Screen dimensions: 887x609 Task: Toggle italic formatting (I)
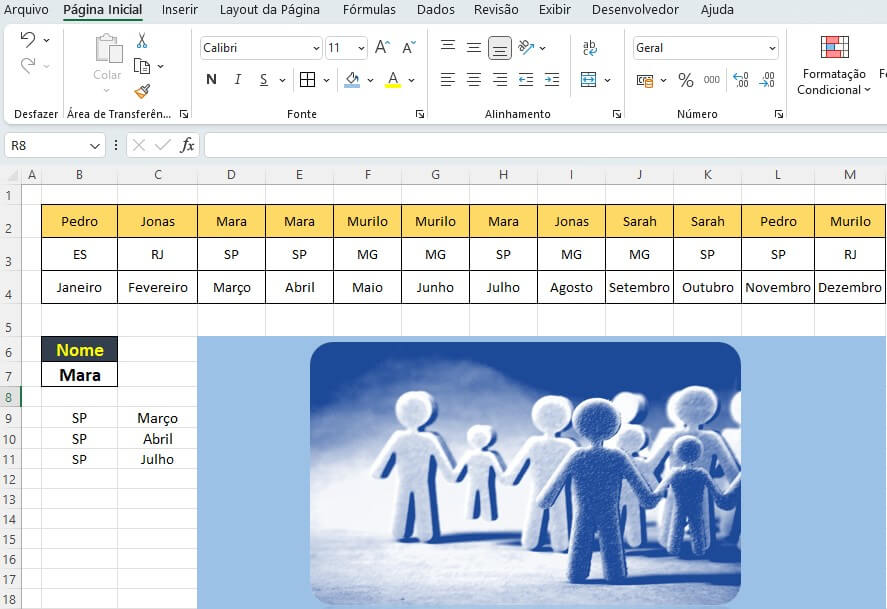coord(238,80)
